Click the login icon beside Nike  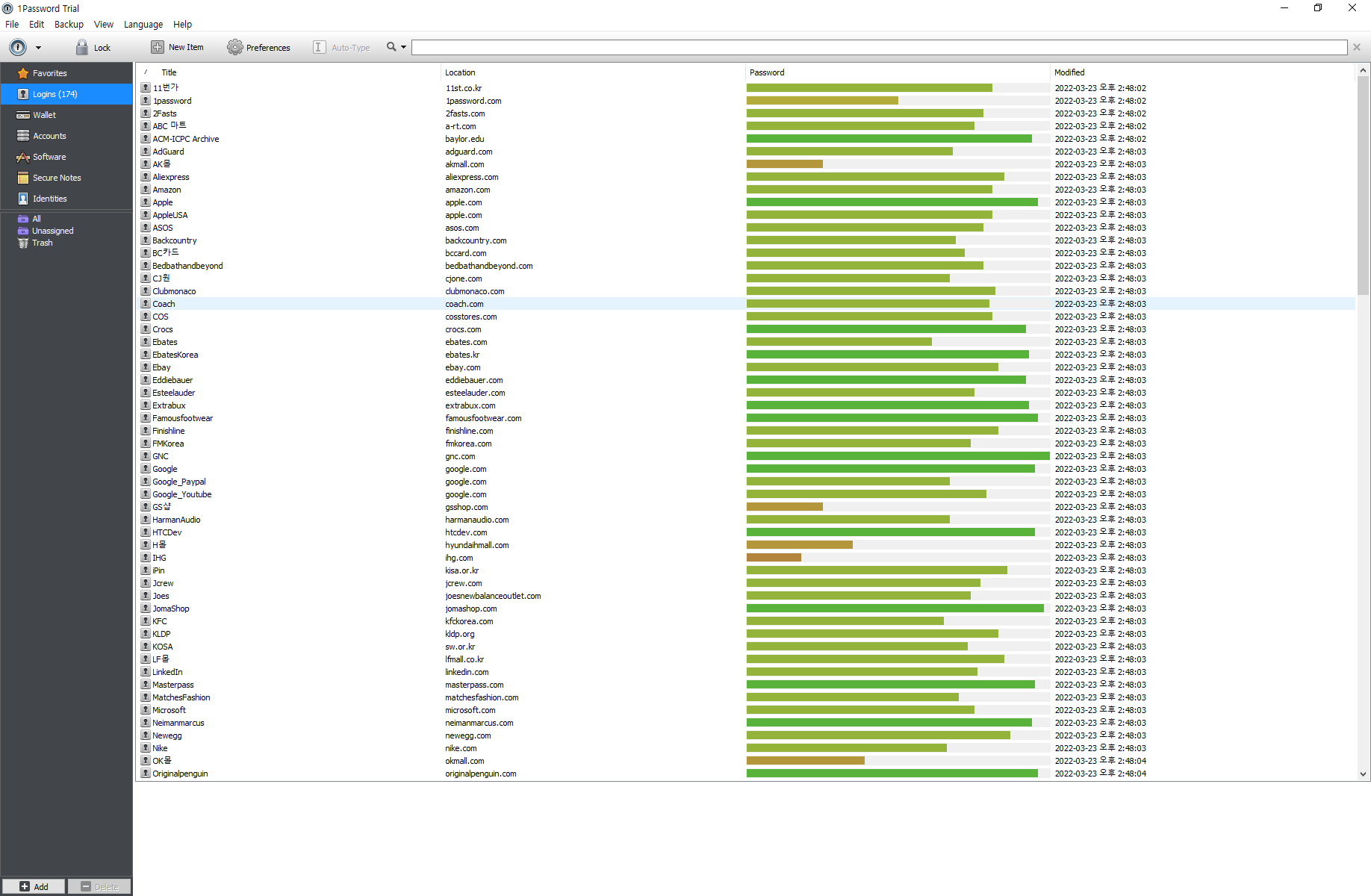[x=146, y=748]
